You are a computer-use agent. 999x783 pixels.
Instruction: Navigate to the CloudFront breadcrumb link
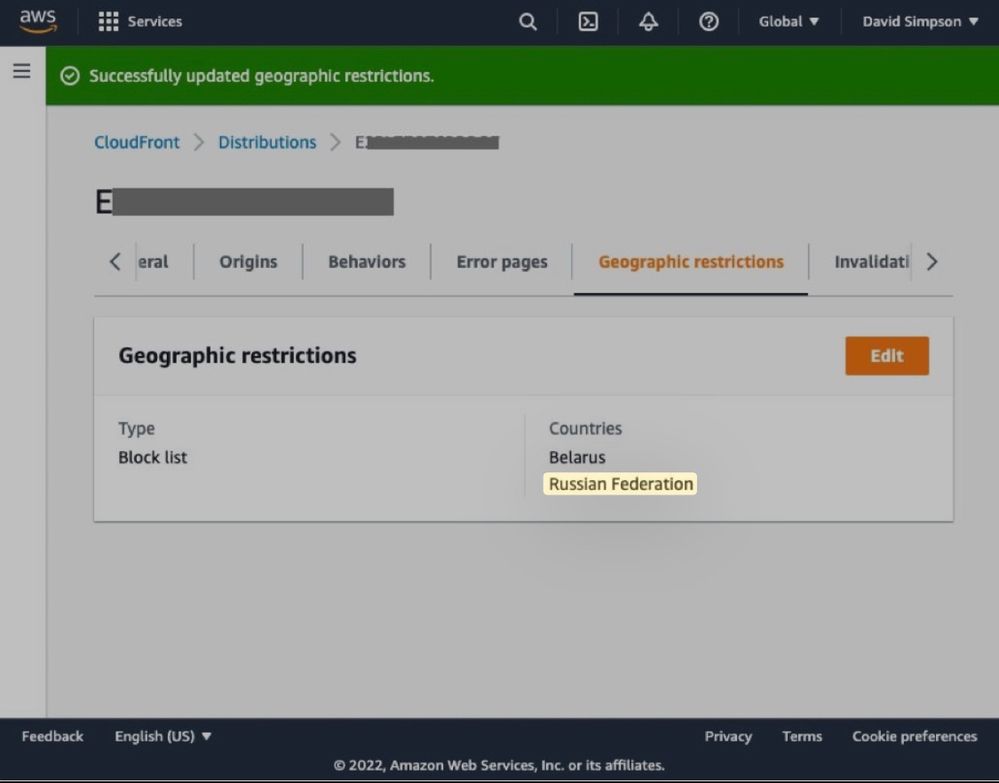click(x=137, y=142)
